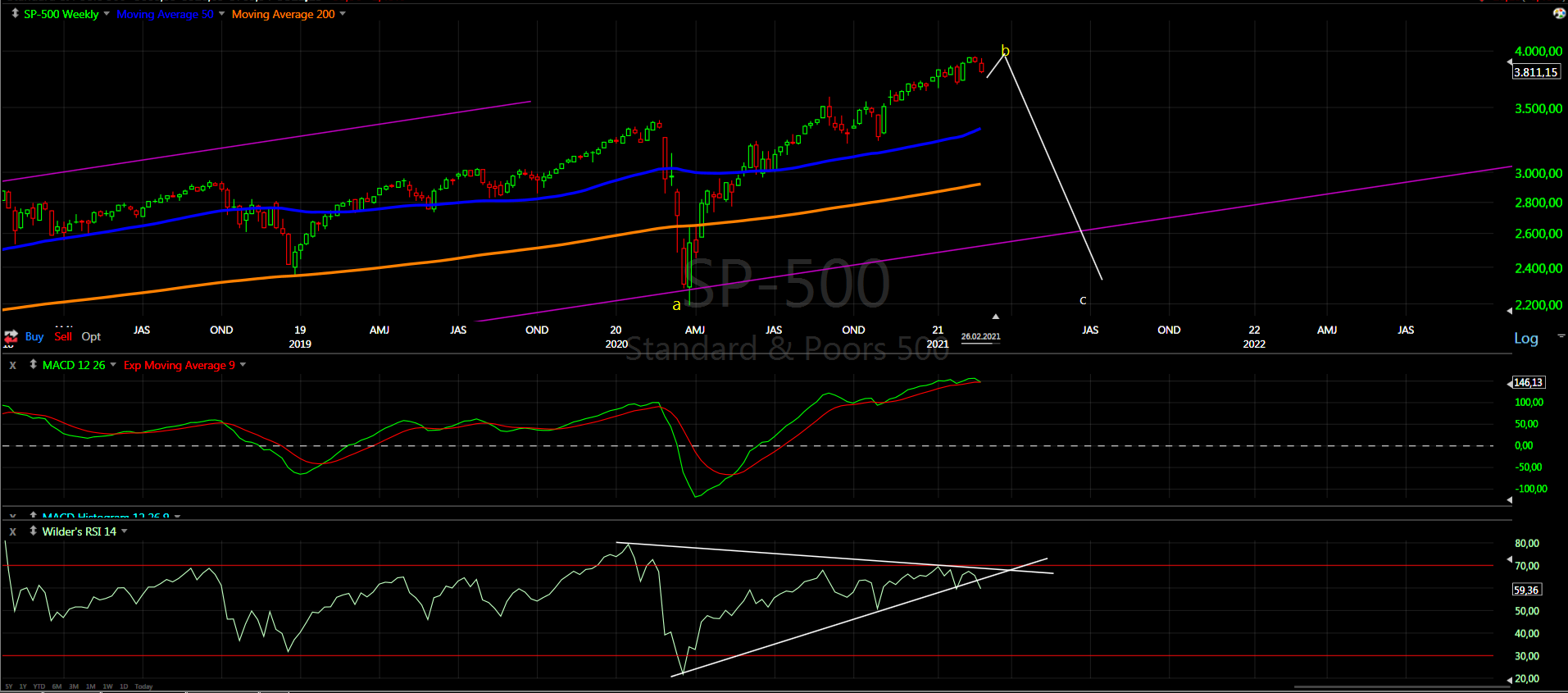Click the Buy link
The height and width of the screenshot is (693, 1568).
coord(34,336)
